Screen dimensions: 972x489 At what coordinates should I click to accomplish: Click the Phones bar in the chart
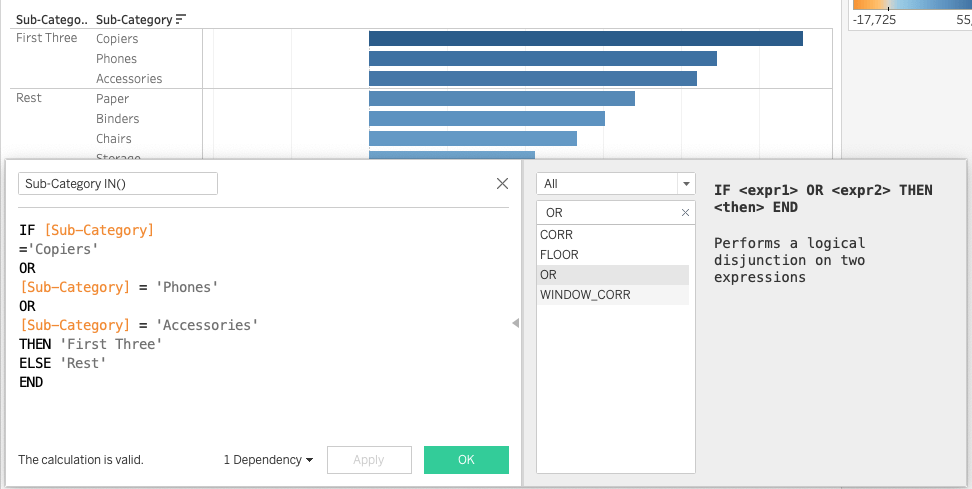tap(542, 59)
